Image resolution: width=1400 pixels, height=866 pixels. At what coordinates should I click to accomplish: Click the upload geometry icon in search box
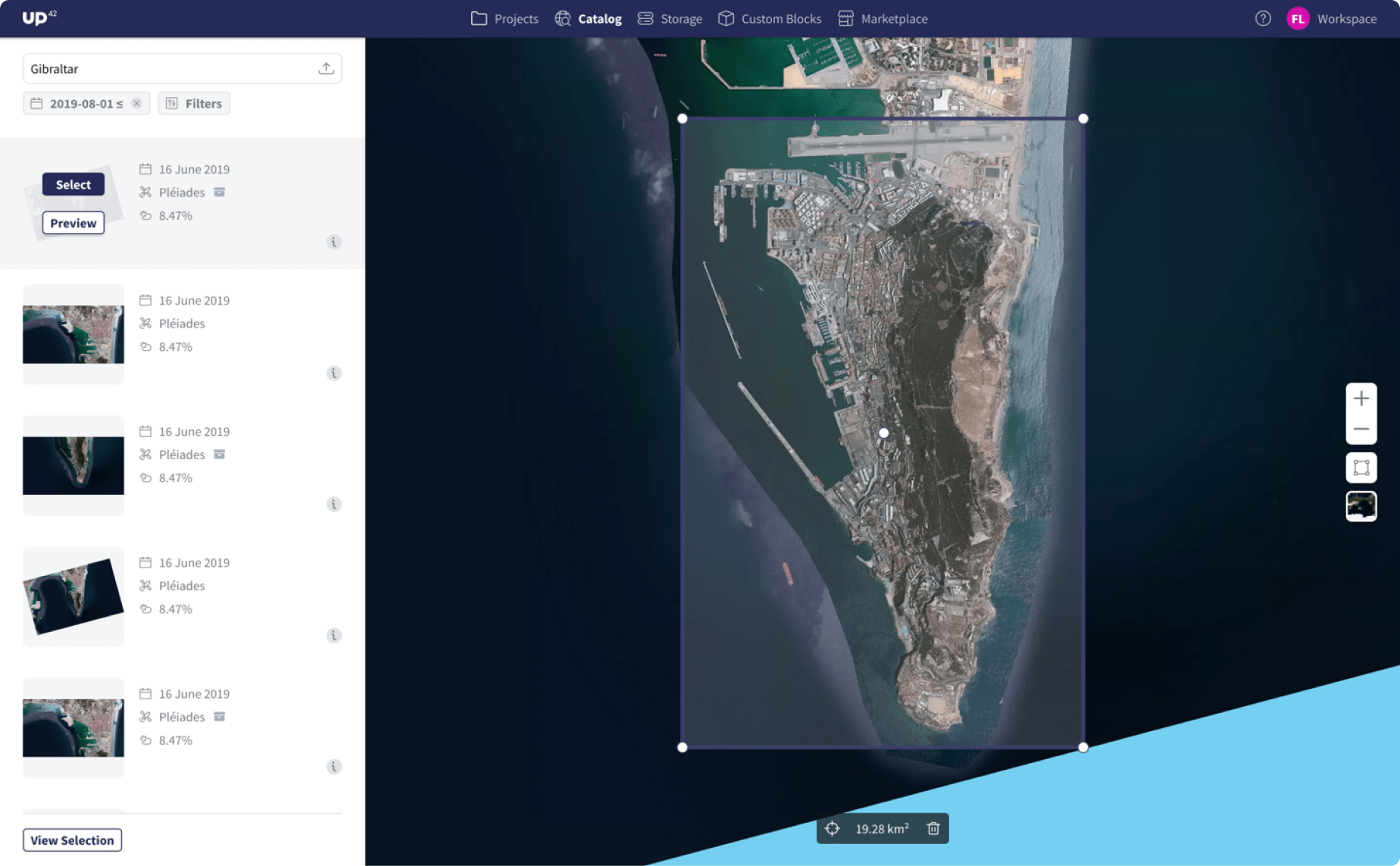point(326,69)
